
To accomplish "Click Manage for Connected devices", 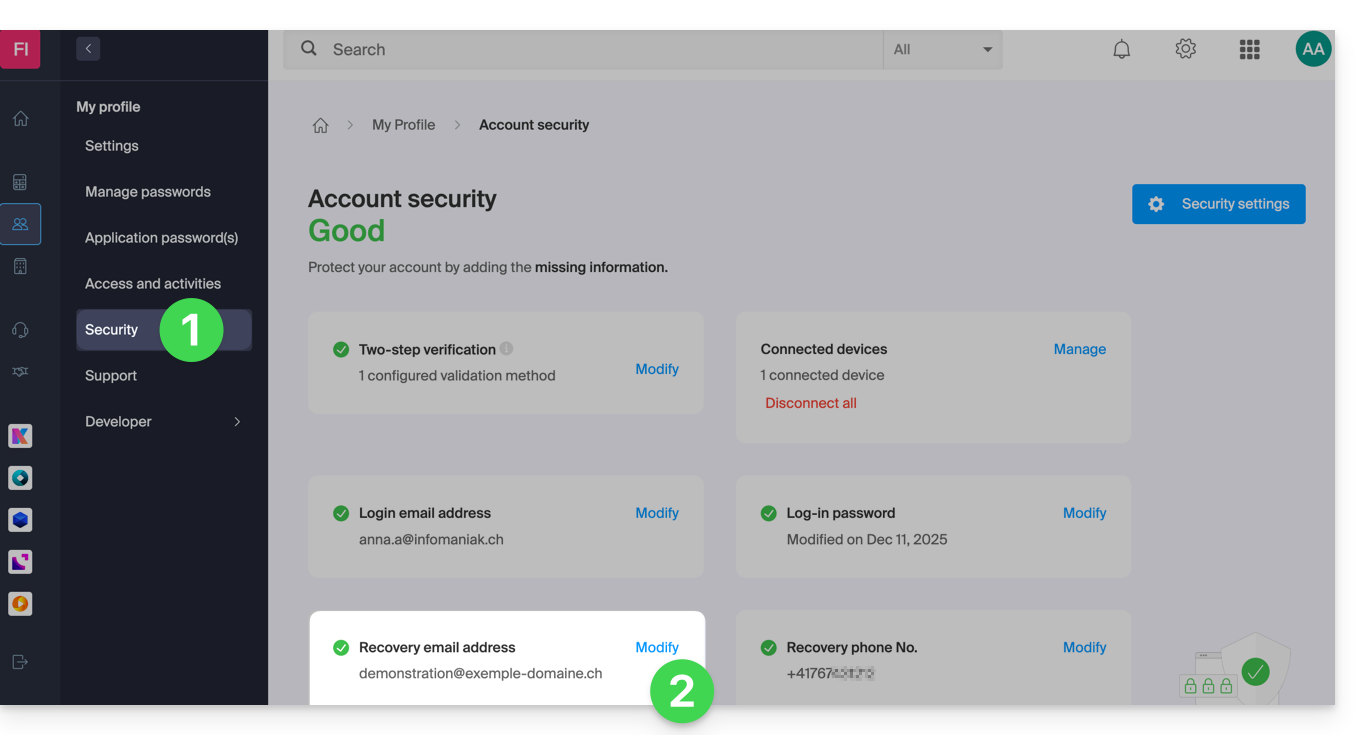I will pyautogui.click(x=1079, y=349).
